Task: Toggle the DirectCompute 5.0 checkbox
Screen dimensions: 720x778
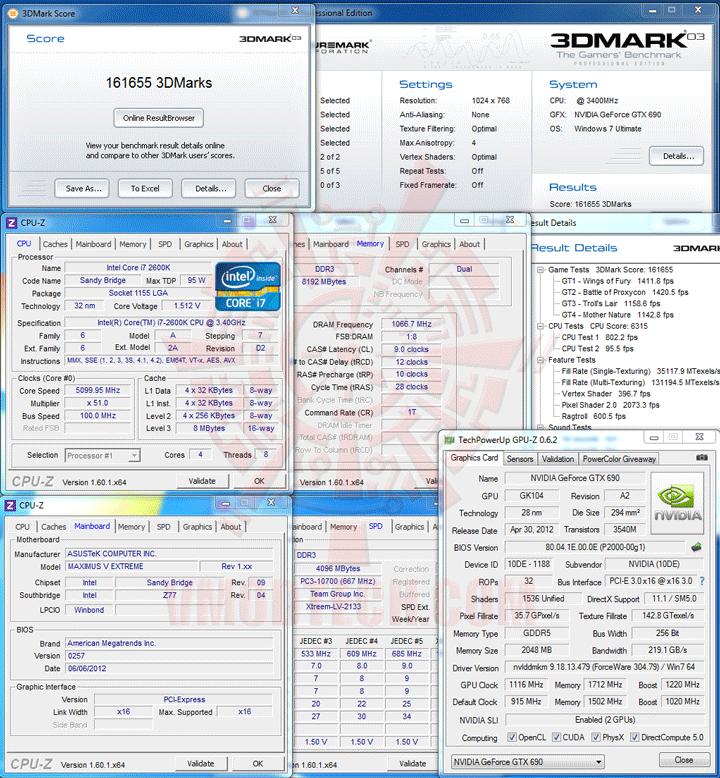Action: [x=634, y=737]
